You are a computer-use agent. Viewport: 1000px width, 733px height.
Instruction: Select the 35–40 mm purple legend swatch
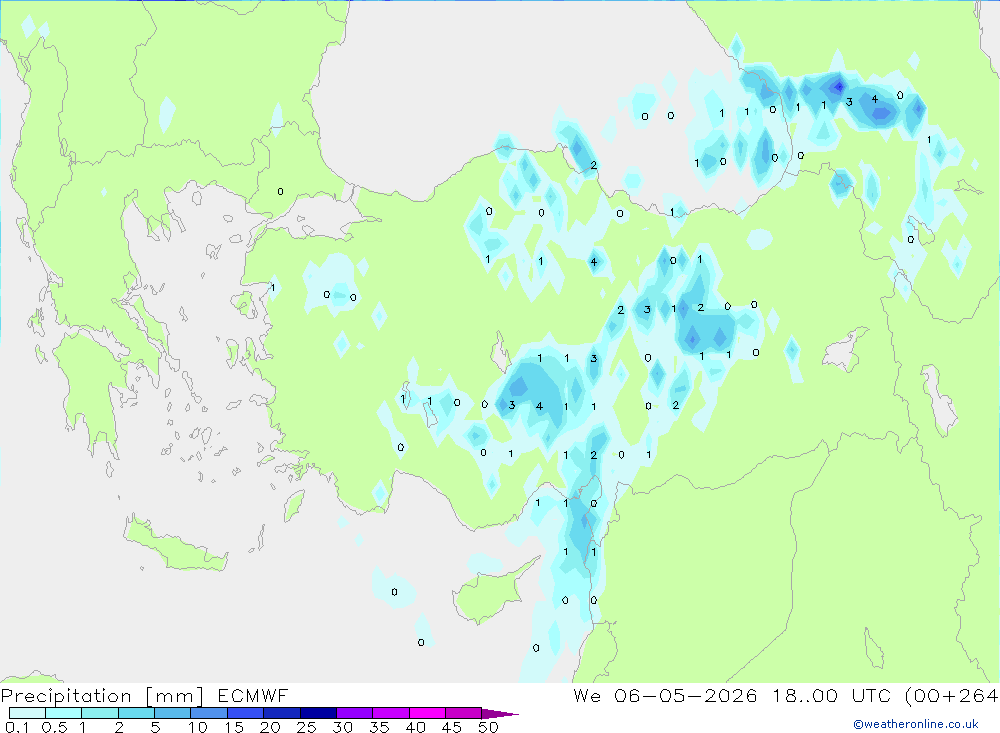tap(391, 713)
